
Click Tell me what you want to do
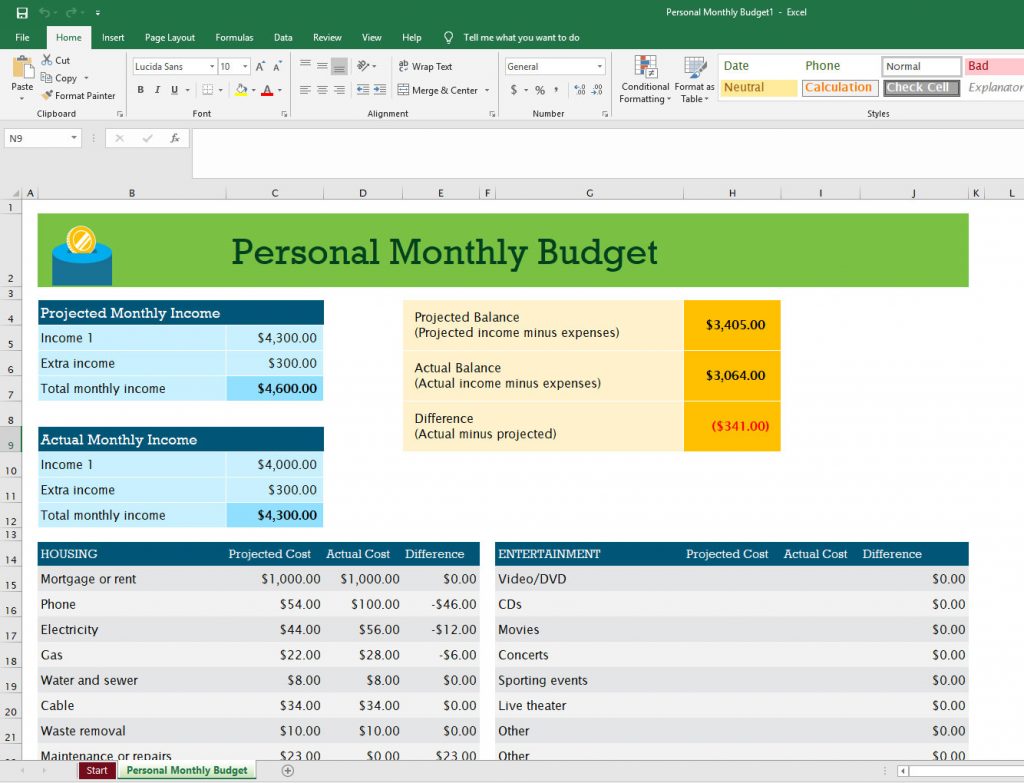(521, 37)
